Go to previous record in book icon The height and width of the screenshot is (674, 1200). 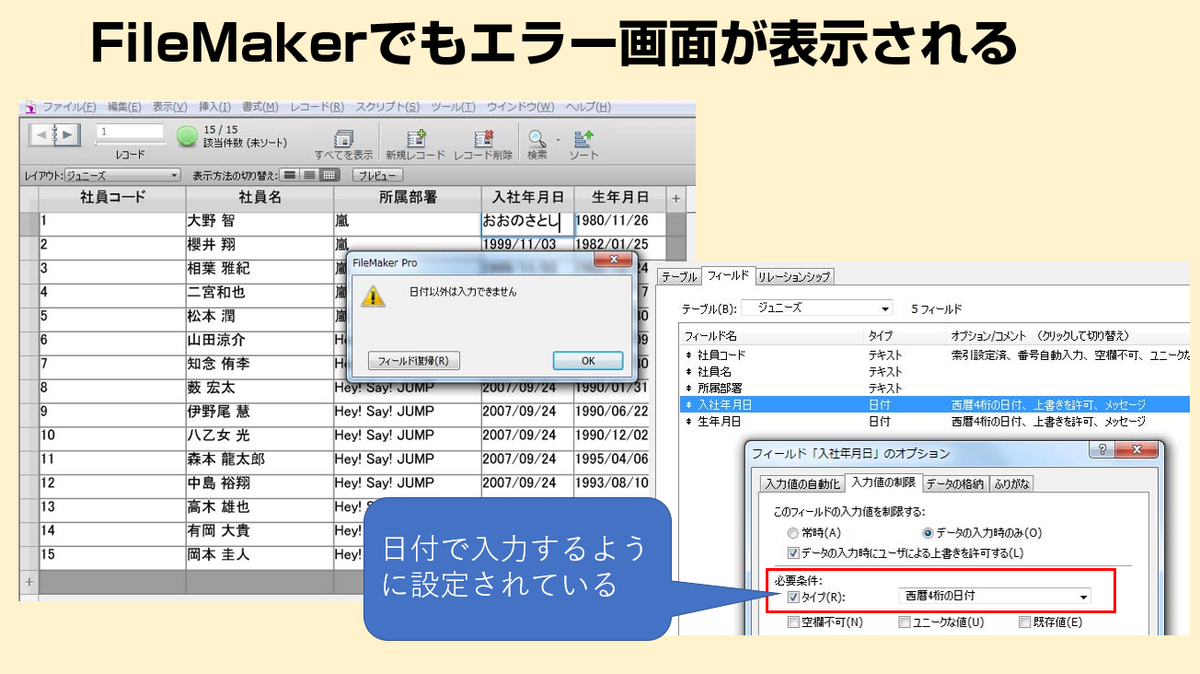point(41,134)
